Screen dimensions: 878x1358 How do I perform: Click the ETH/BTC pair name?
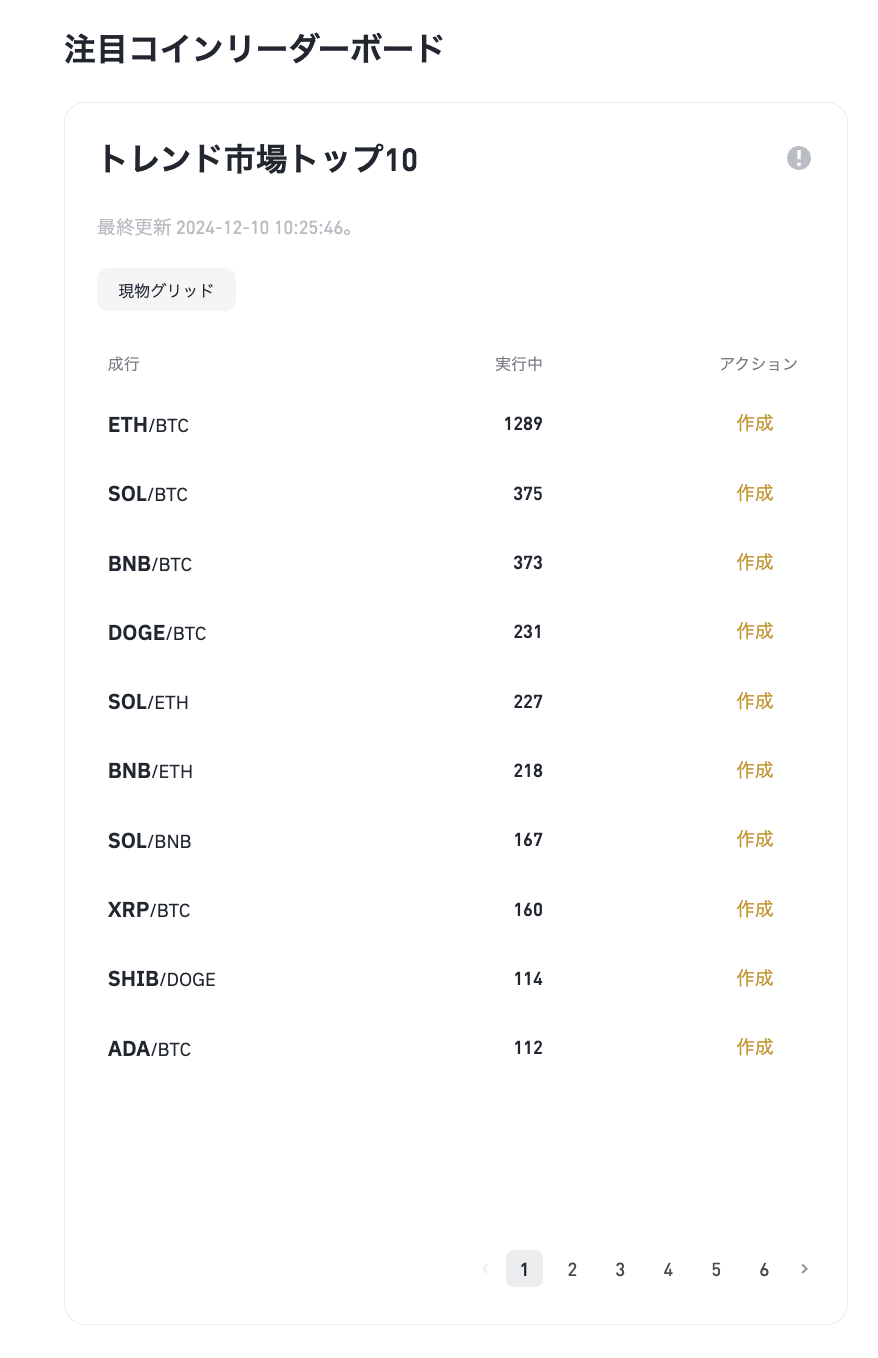(148, 425)
